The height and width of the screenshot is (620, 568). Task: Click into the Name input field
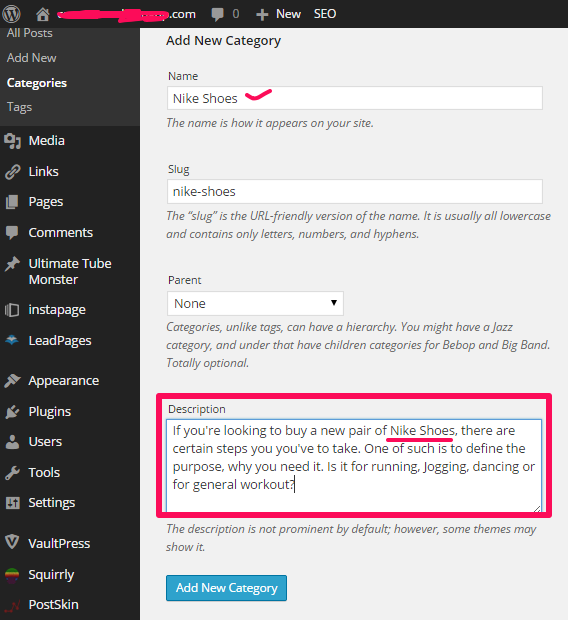click(355, 98)
